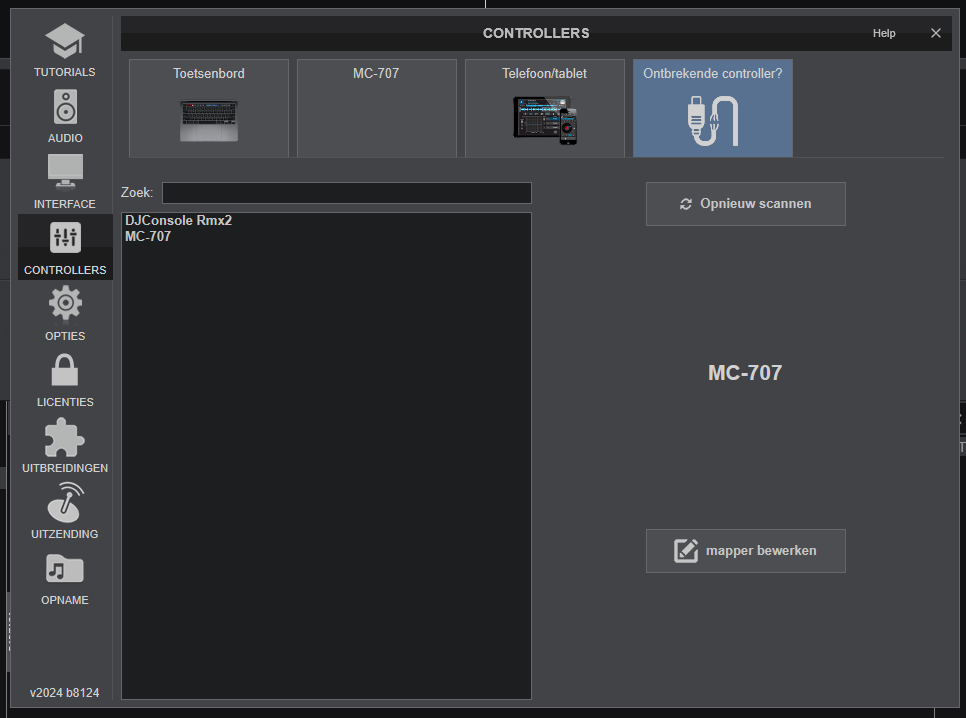Click the mapper bewerken button

tap(745, 551)
